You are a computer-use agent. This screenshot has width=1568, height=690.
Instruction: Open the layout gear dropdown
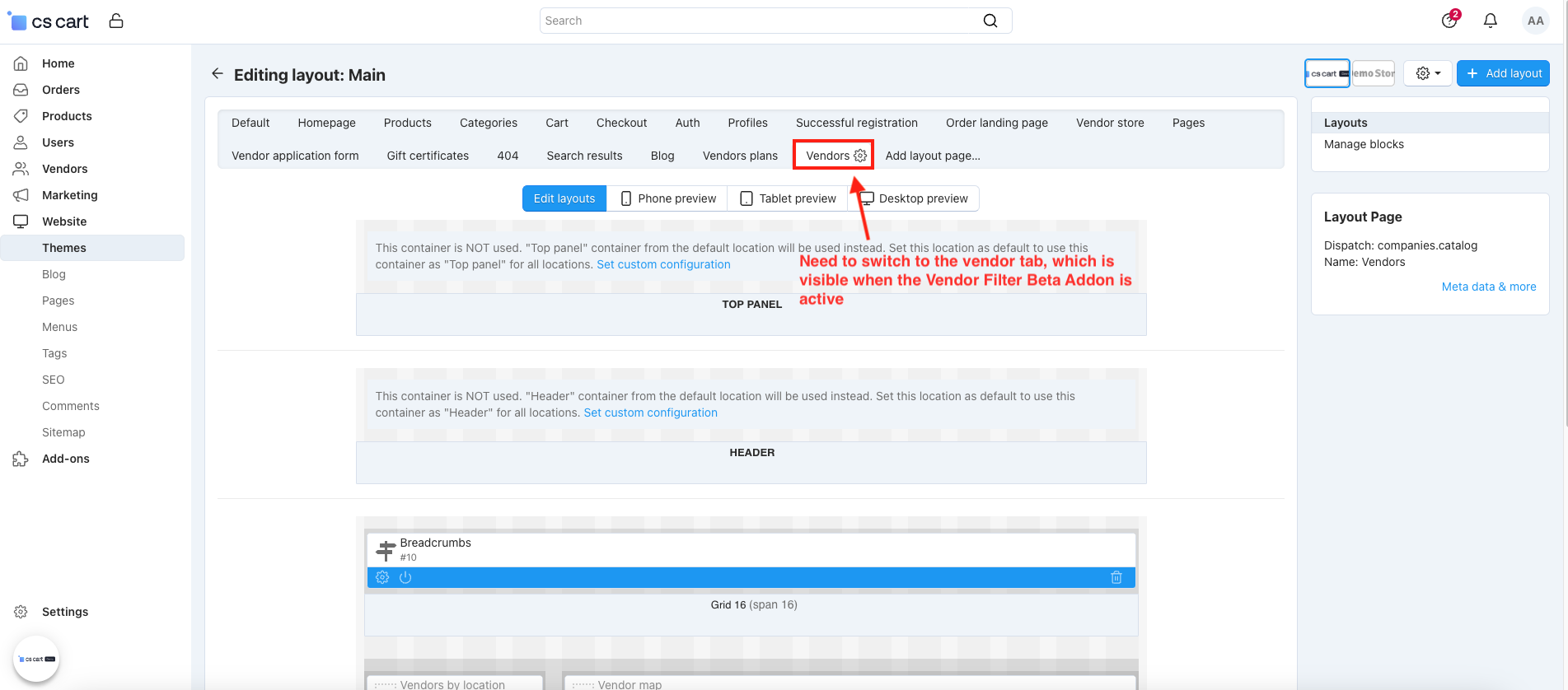[1428, 73]
